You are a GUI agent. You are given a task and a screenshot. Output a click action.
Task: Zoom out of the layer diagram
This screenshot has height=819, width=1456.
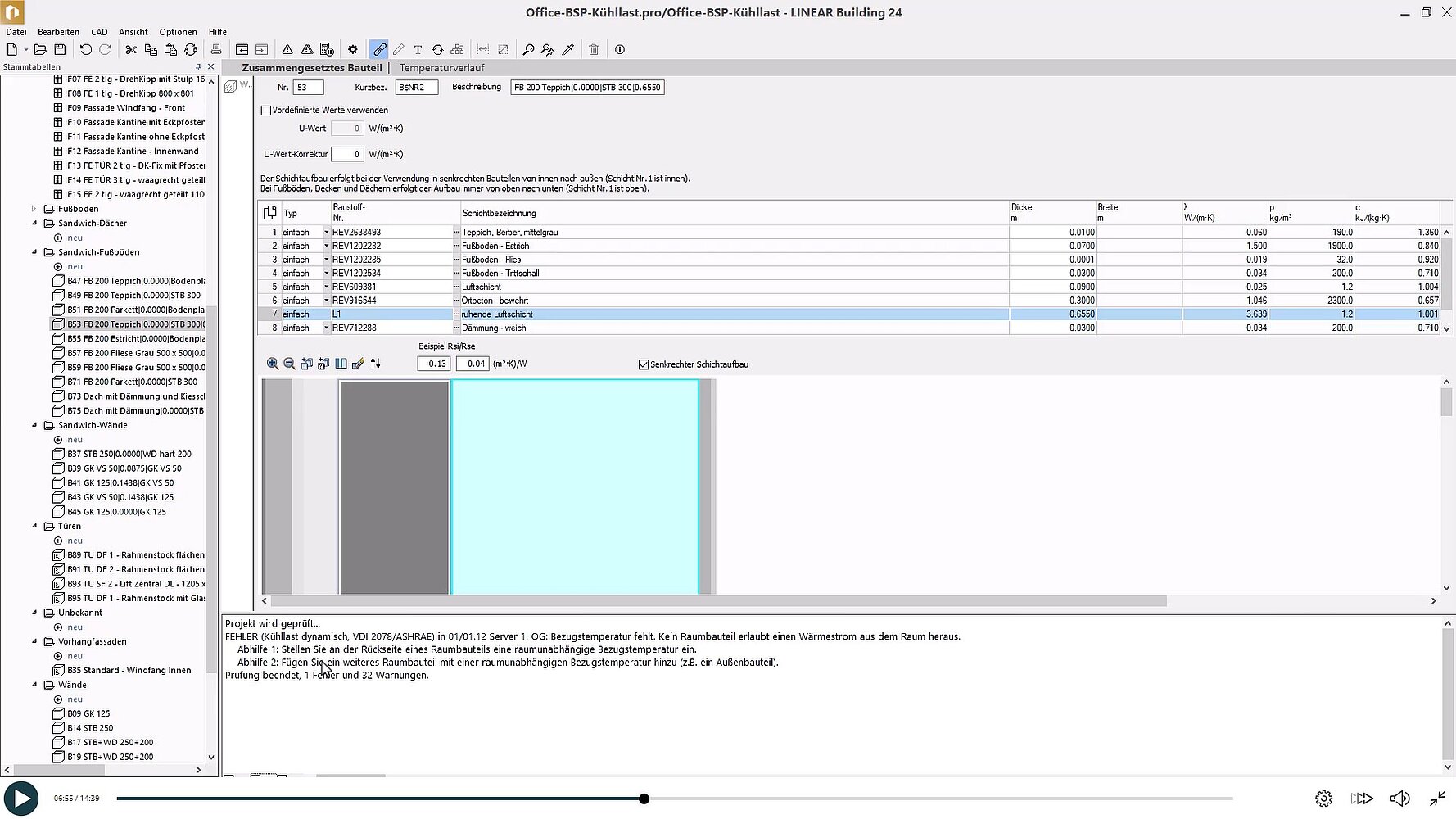(289, 364)
